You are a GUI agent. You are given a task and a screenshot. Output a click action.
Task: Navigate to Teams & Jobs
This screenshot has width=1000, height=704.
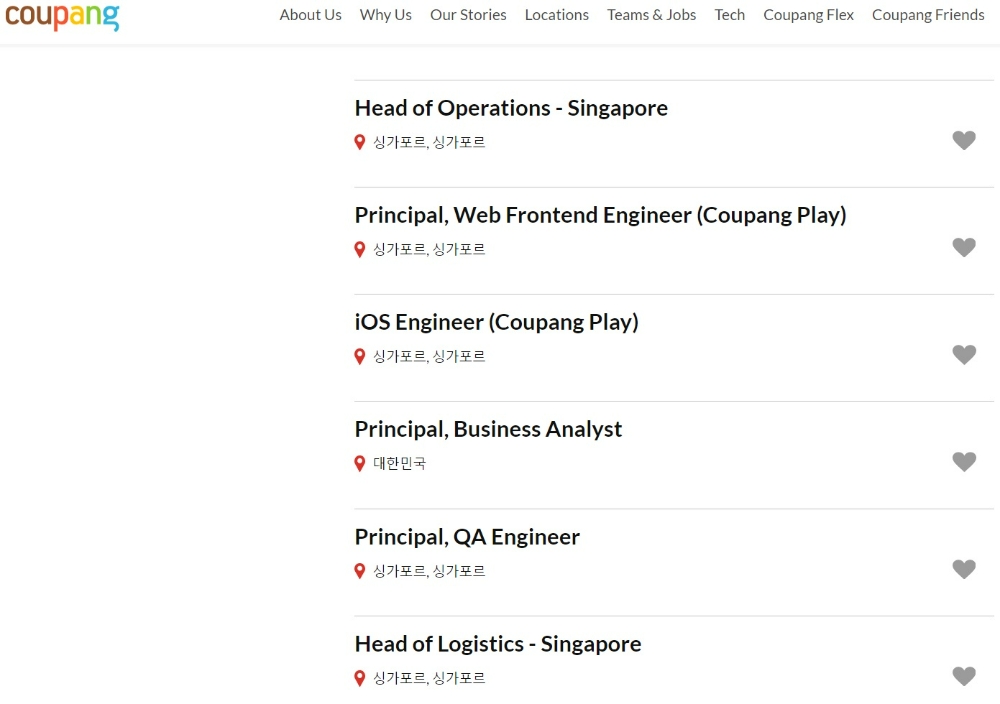(x=651, y=15)
